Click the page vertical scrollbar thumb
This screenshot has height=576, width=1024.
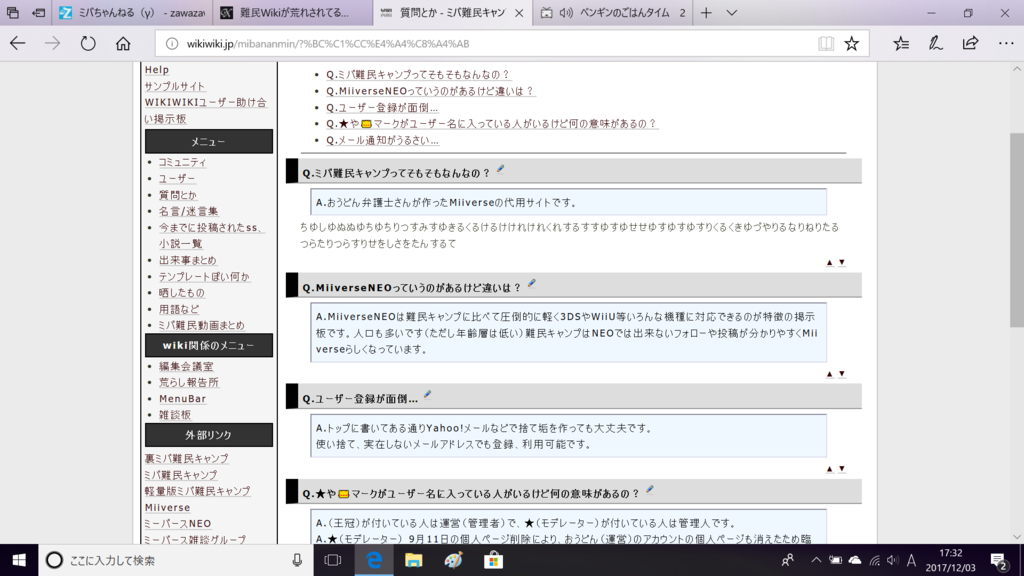(x=1017, y=230)
